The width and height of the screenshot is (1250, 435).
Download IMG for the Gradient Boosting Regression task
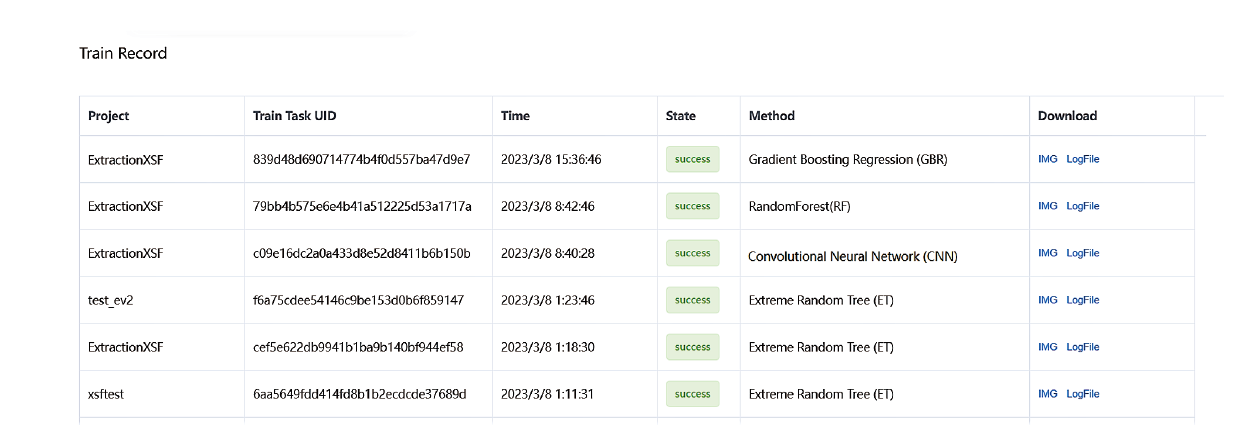point(1048,159)
